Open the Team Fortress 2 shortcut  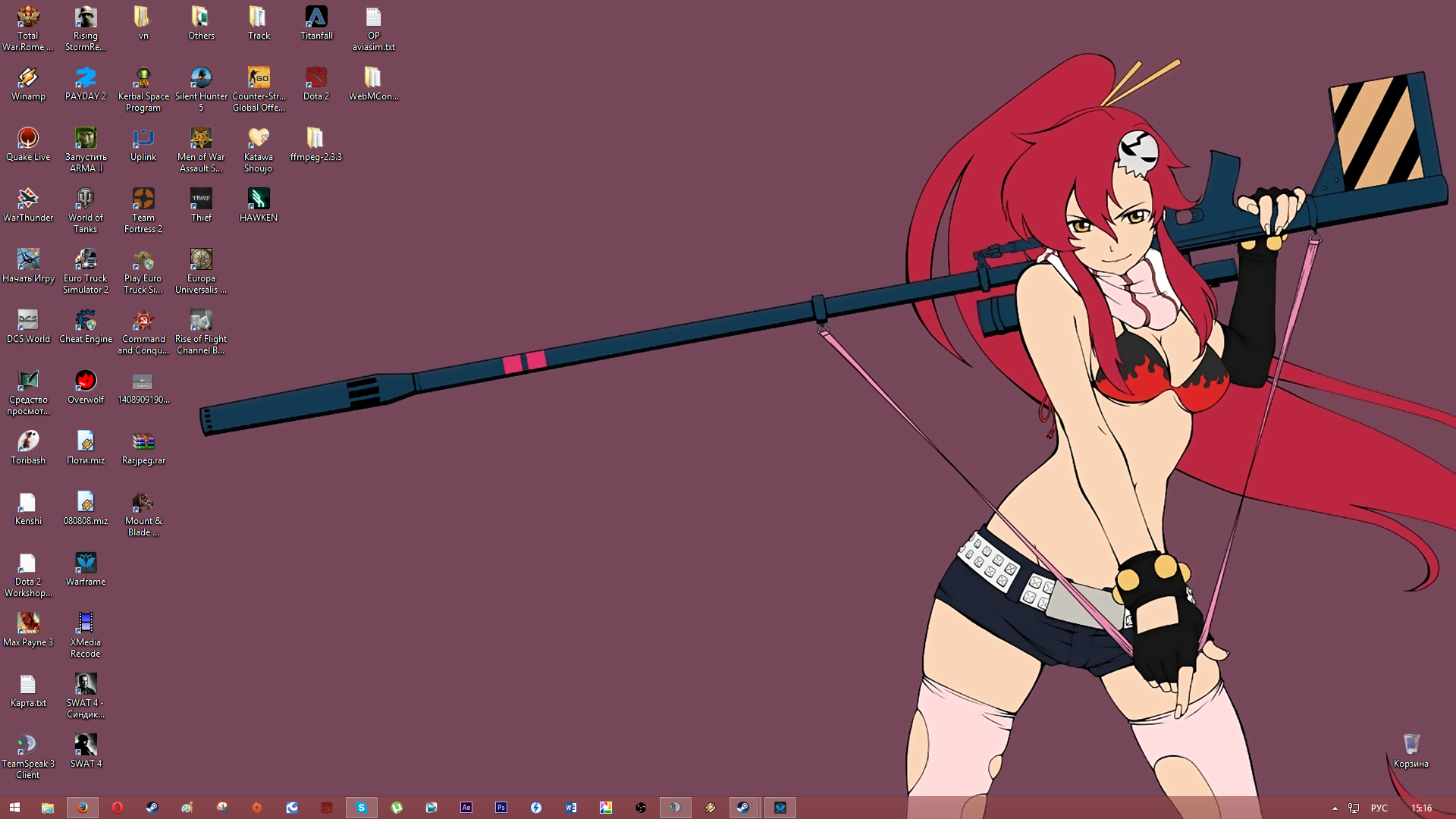coord(143,200)
